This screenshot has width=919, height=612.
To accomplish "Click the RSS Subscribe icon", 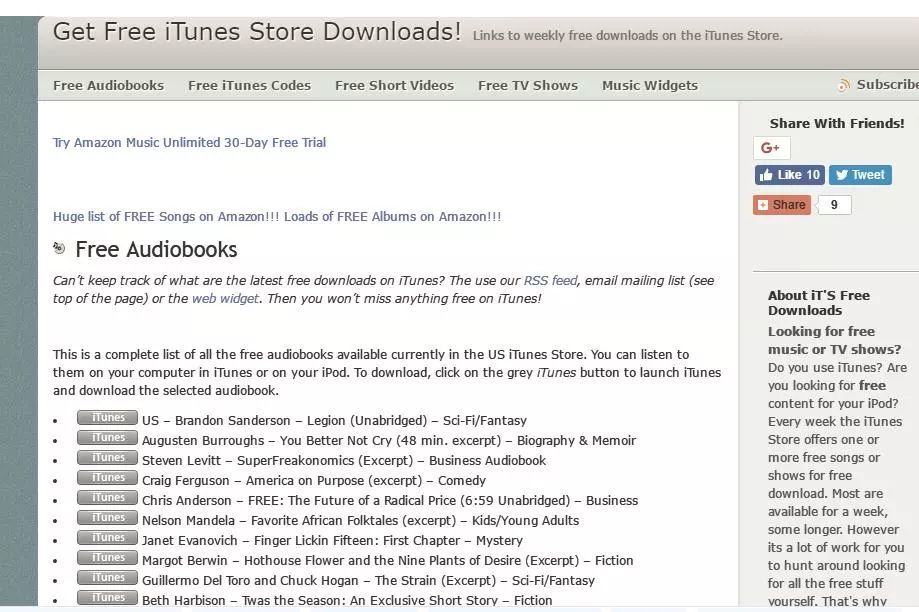I will (x=843, y=85).
